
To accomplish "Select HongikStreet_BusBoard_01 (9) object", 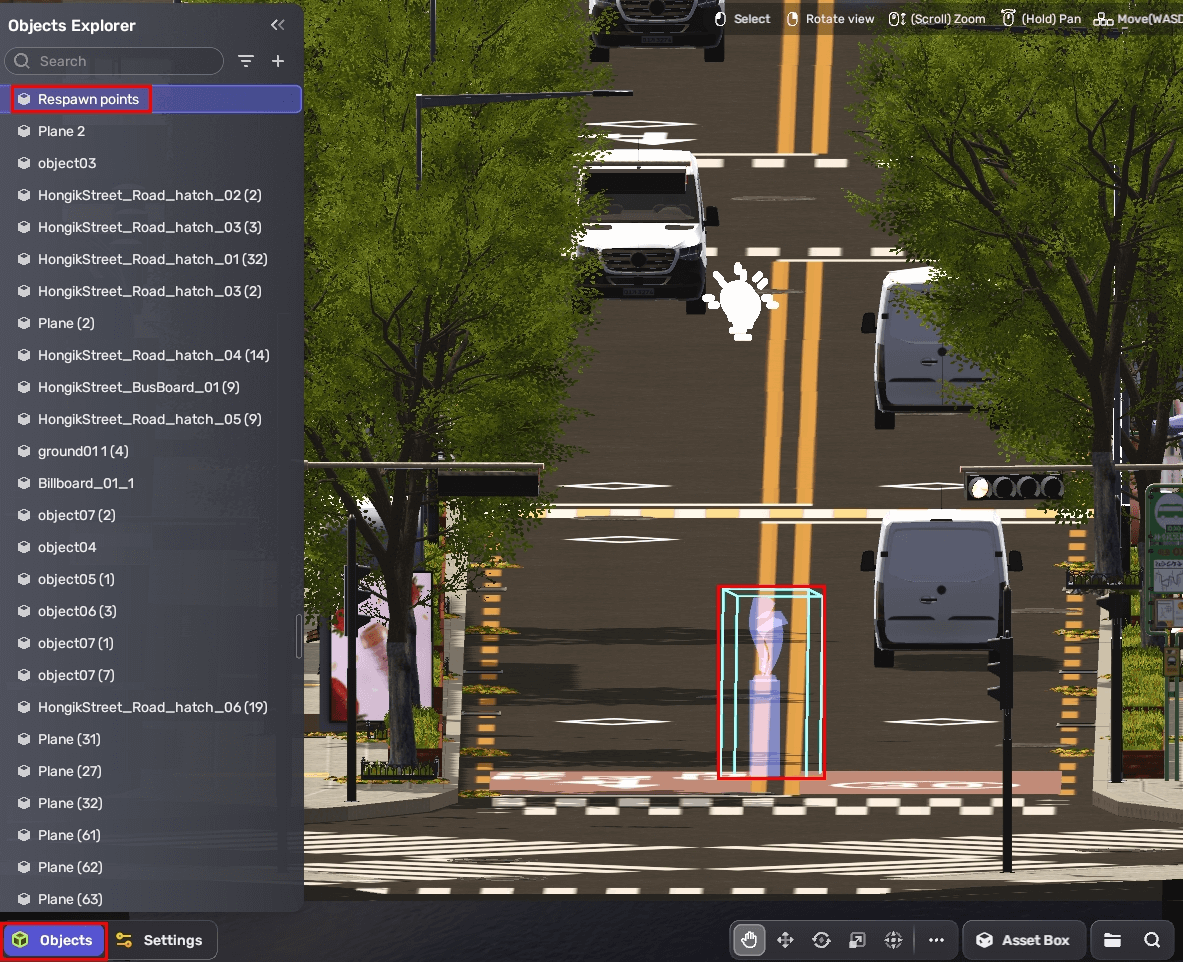I will pyautogui.click(x=138, y=387).
